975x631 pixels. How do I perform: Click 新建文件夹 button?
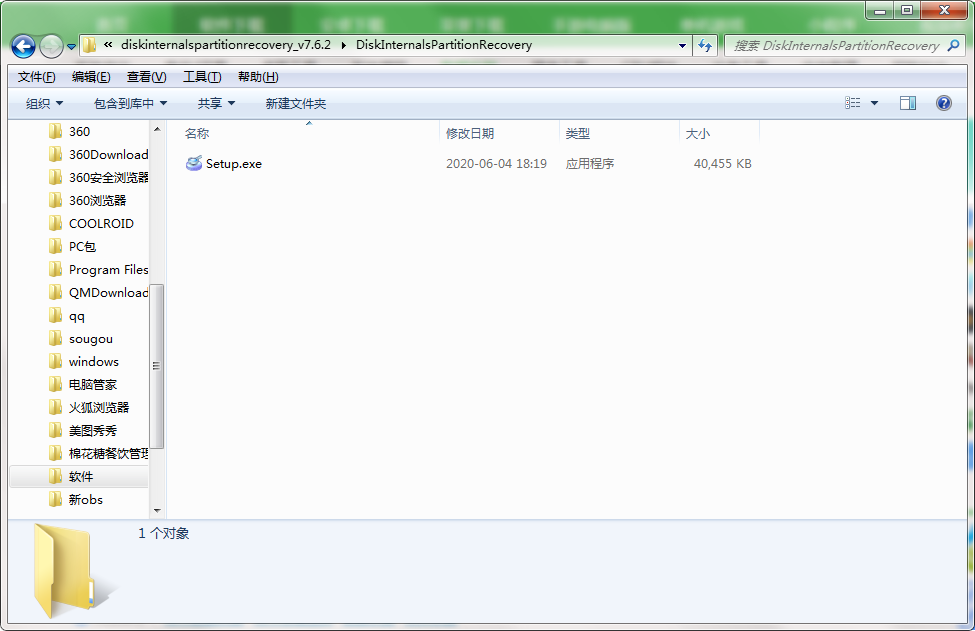pyautogui.click(x=296, y=104)
